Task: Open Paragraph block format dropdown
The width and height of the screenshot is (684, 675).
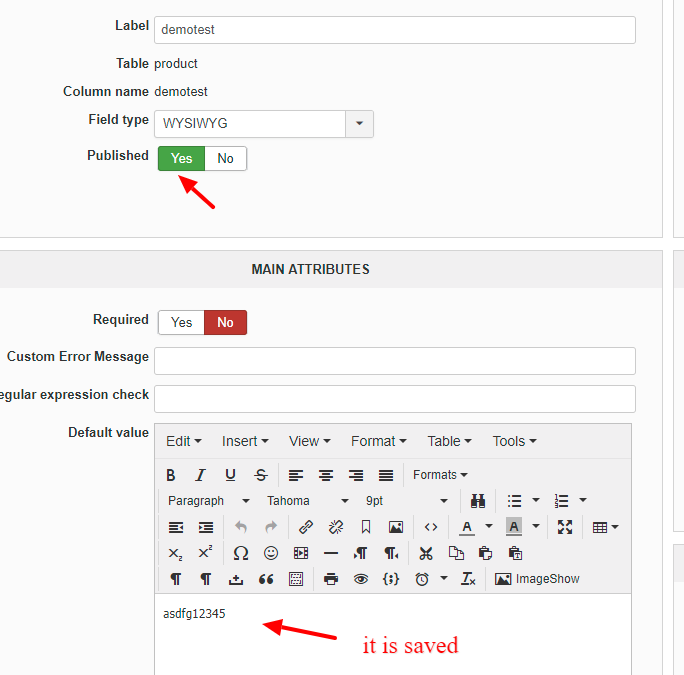Action: tap(209, 501)
